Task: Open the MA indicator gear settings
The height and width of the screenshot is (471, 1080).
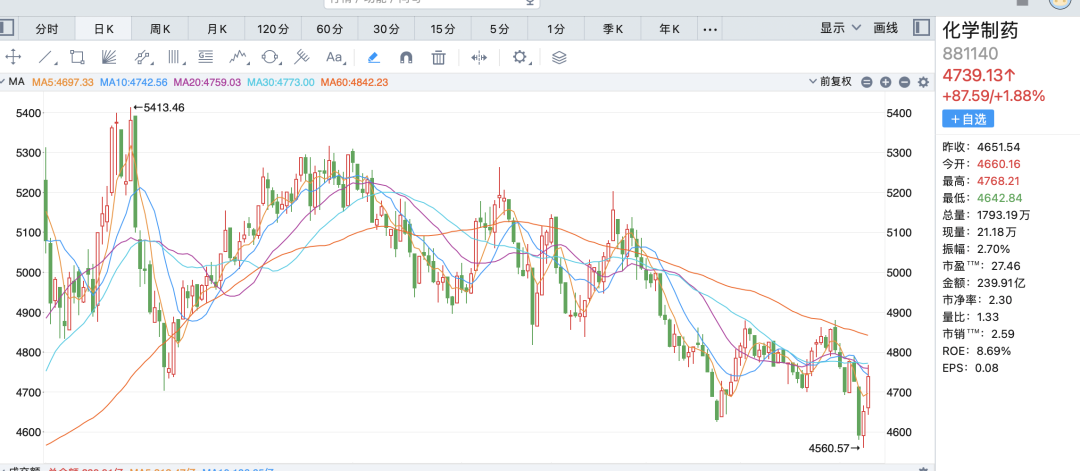Action: (x=923, y=82)
